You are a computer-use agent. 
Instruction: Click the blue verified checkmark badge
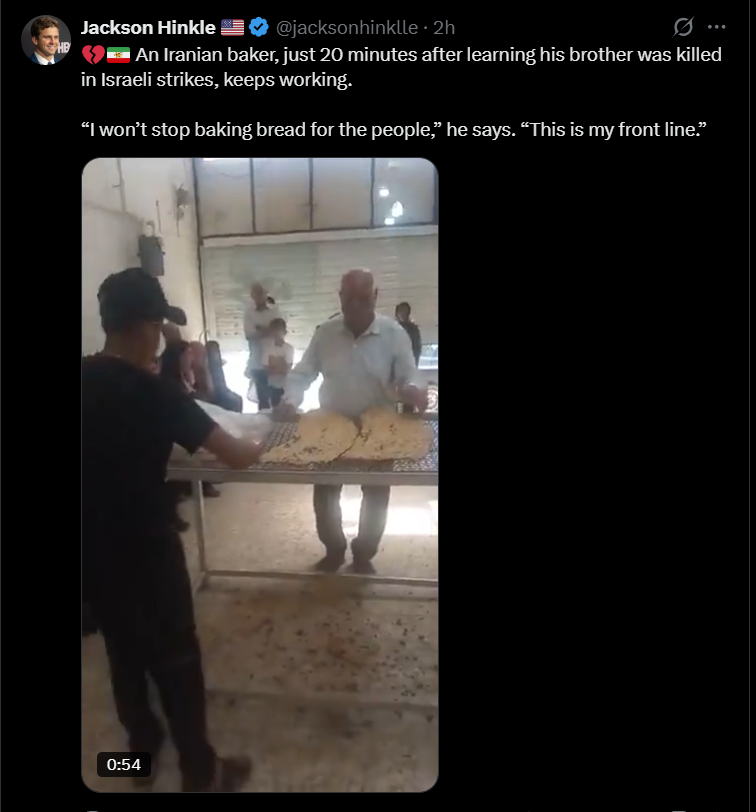(x=259, y=27)
